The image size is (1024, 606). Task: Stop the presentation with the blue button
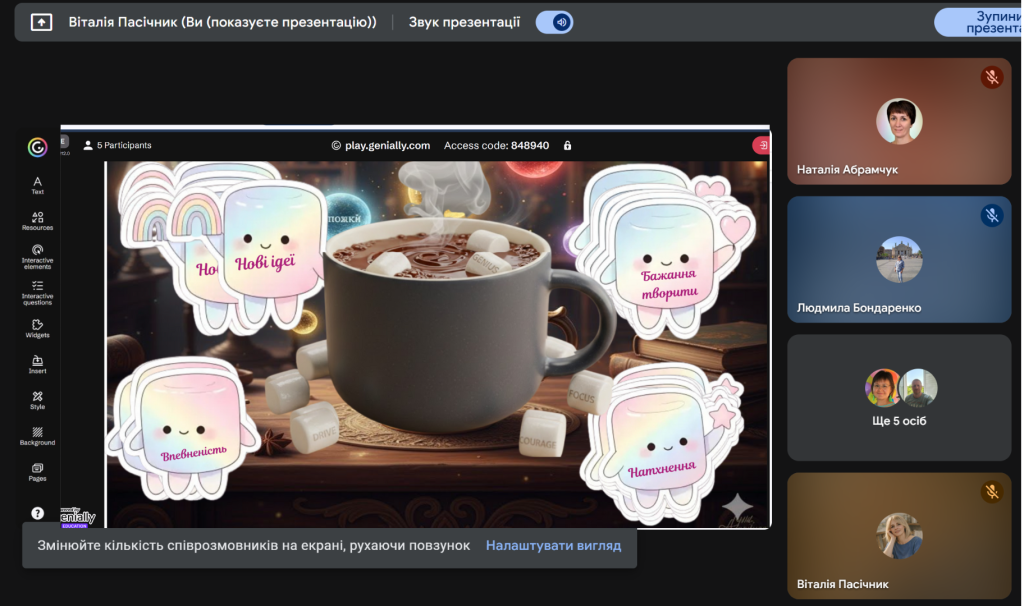[x=978, y=22]
